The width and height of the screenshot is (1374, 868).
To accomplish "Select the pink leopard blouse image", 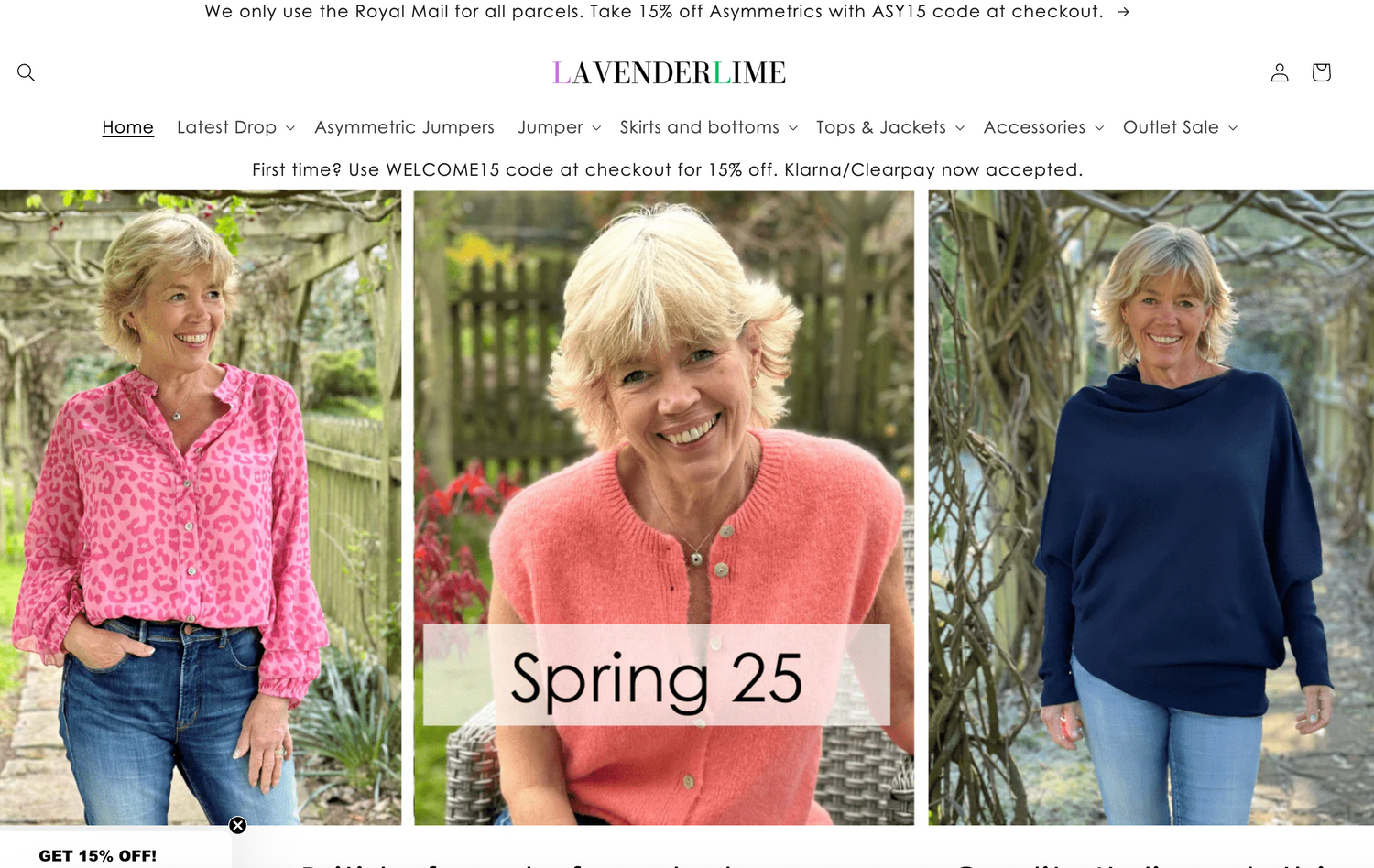I will click(x=201, y=507).
